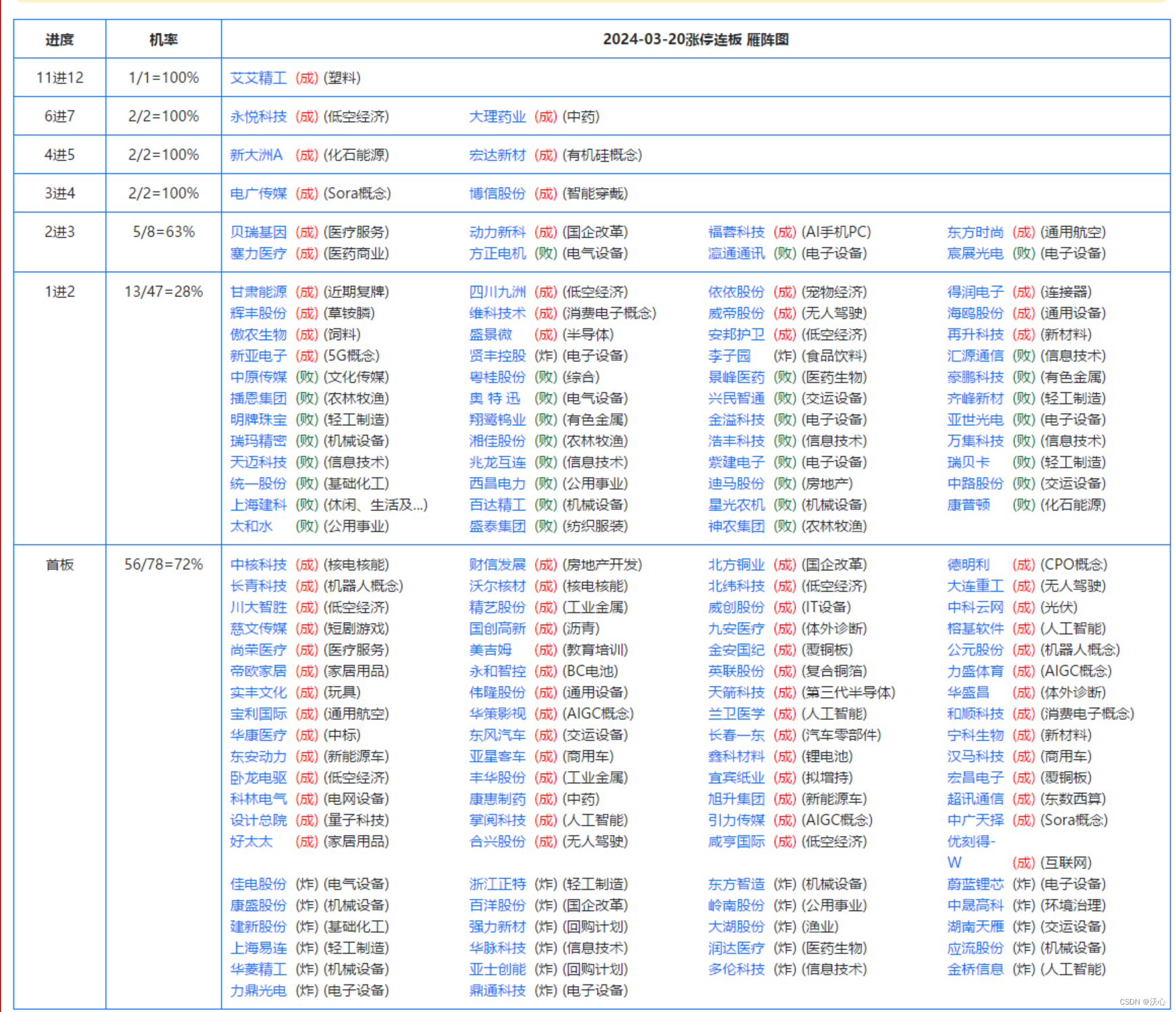Screen dimensions: 1176x1012
Task: Open the 塞力医疗 link
Action: coord(258,253)
